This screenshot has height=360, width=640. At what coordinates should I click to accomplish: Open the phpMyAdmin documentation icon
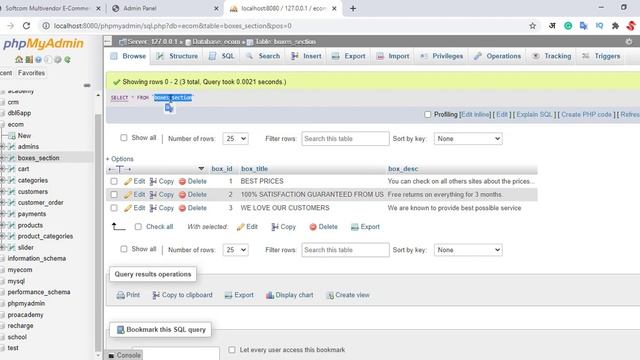[38, 60]
